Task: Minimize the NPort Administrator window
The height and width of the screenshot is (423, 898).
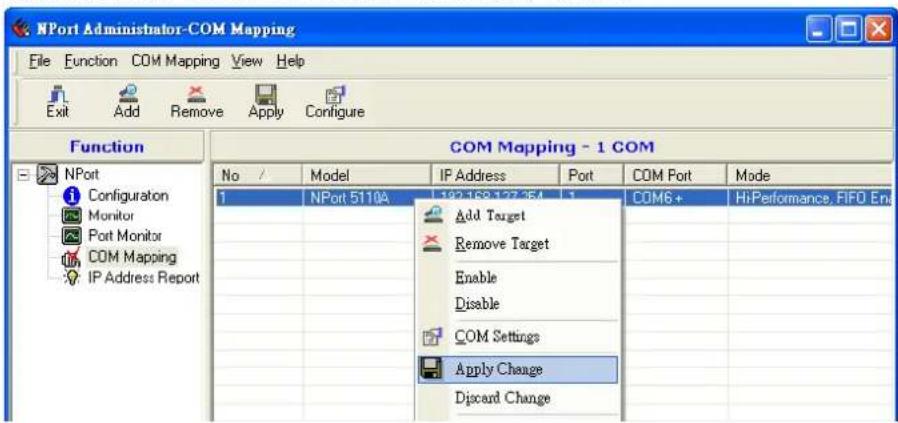Action: [819, 30]
